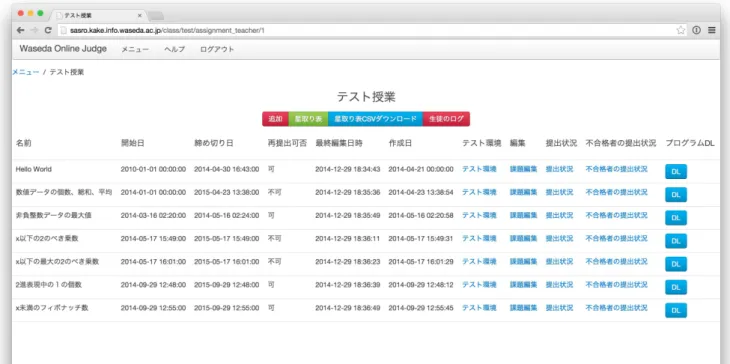The height and width of the screenshot is (364, 730).
Task: Click DL button for x以下の最大の2のべき乗数 row
Action: (x=676, y=264)
